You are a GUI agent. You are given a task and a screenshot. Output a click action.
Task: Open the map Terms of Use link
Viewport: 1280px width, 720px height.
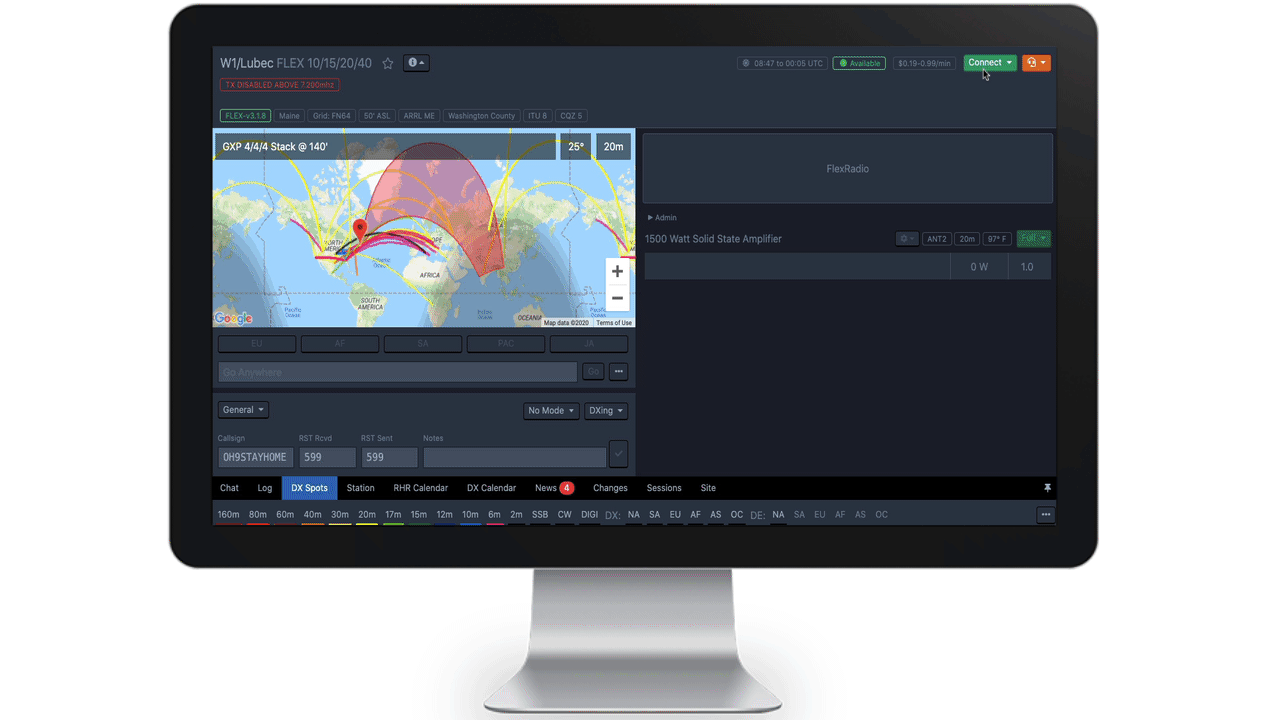(614, 323)
